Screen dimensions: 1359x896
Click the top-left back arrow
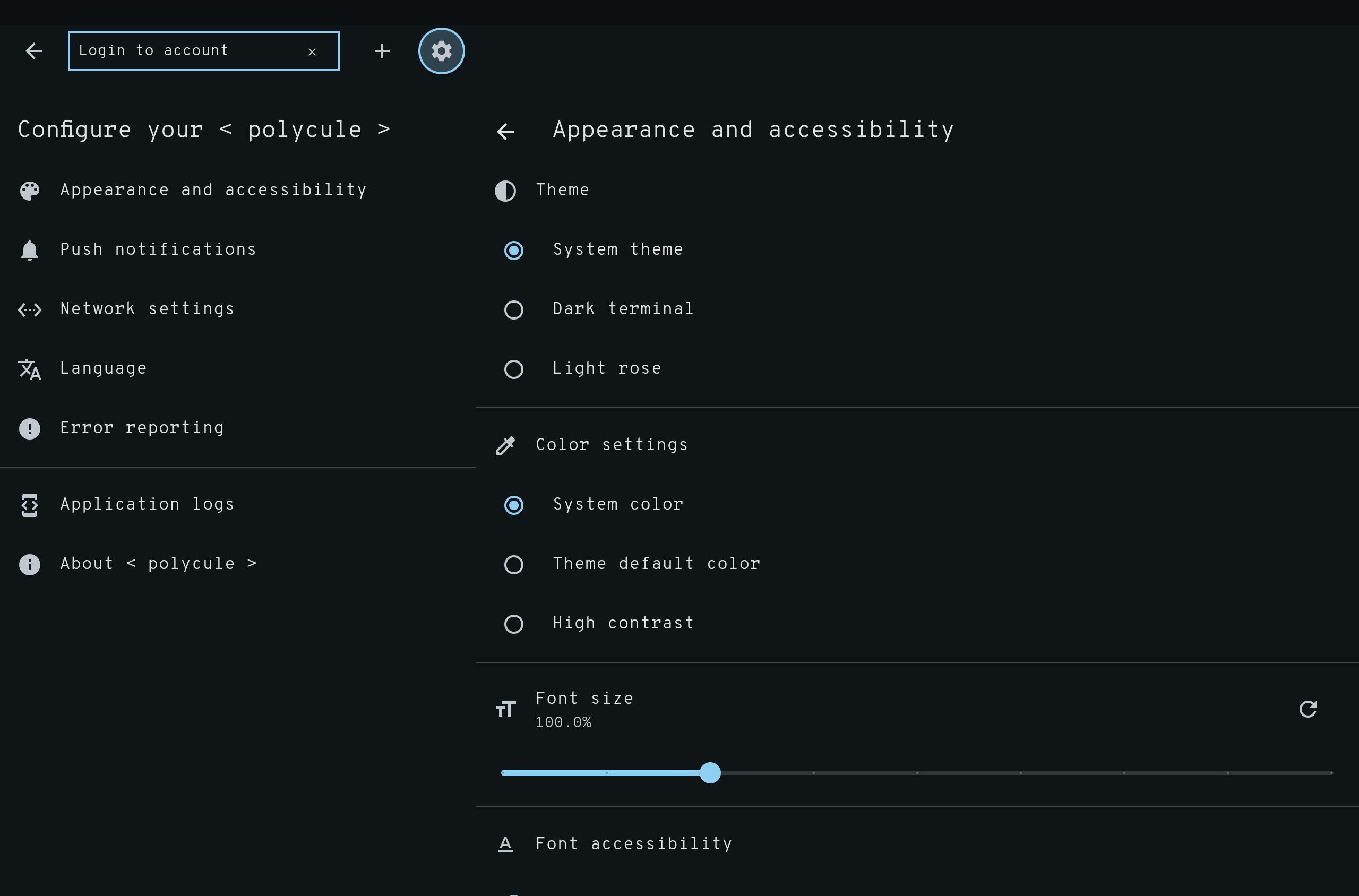(35, 51)
